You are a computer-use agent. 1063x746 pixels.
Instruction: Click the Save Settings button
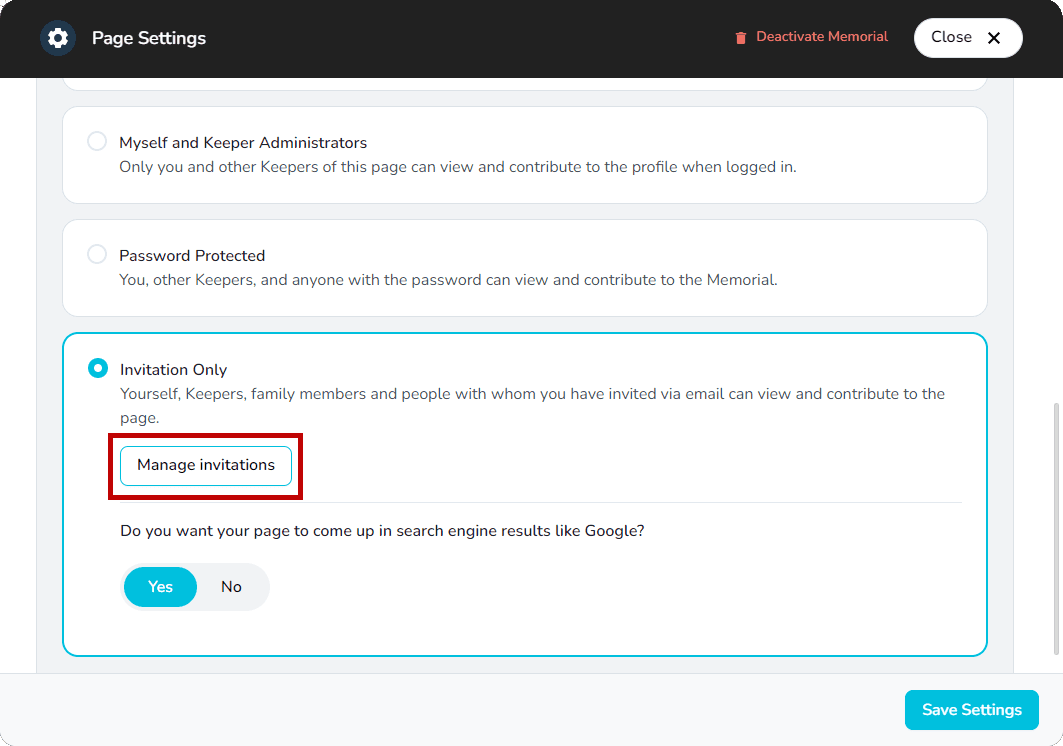[971, 709]
